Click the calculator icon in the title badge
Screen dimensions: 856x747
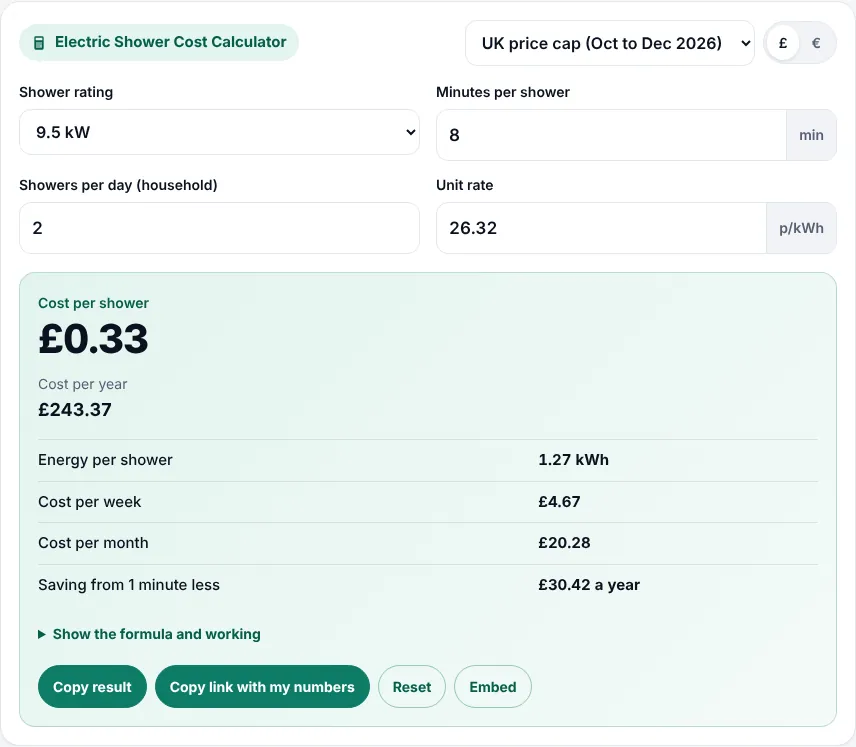tap(39, 43)
